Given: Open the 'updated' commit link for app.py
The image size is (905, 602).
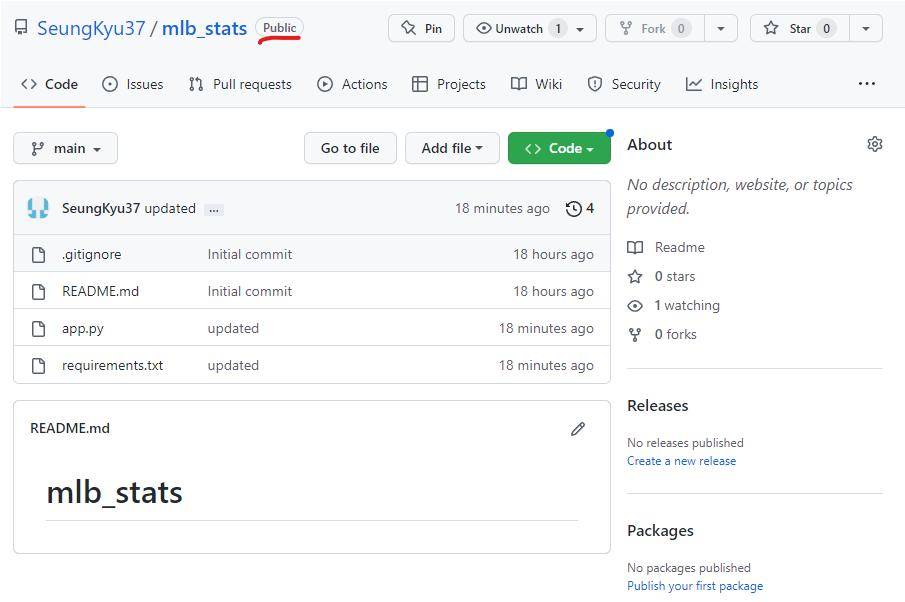Looking at the screenshot, I should click(233, 328).
